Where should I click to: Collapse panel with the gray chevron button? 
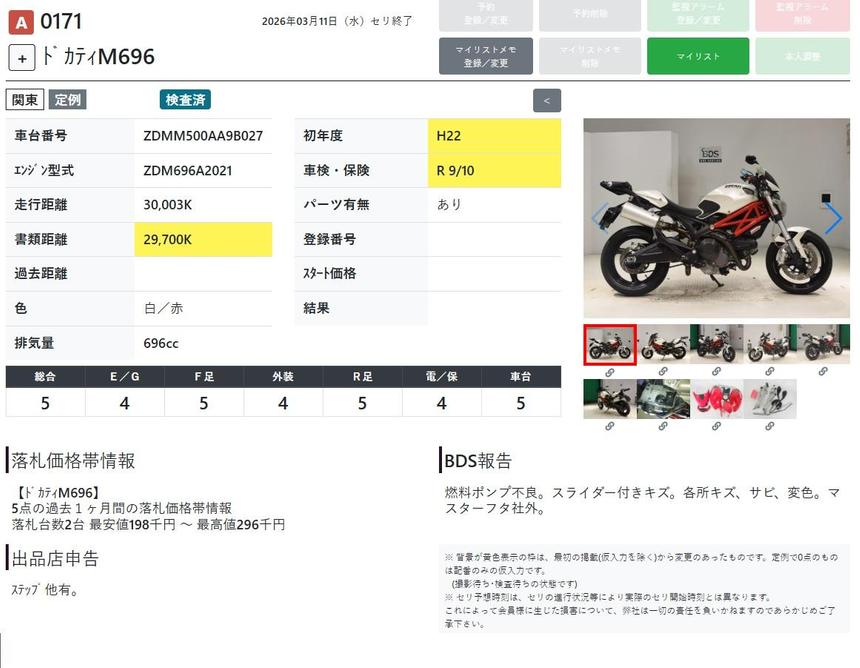[x=547, y=100]
